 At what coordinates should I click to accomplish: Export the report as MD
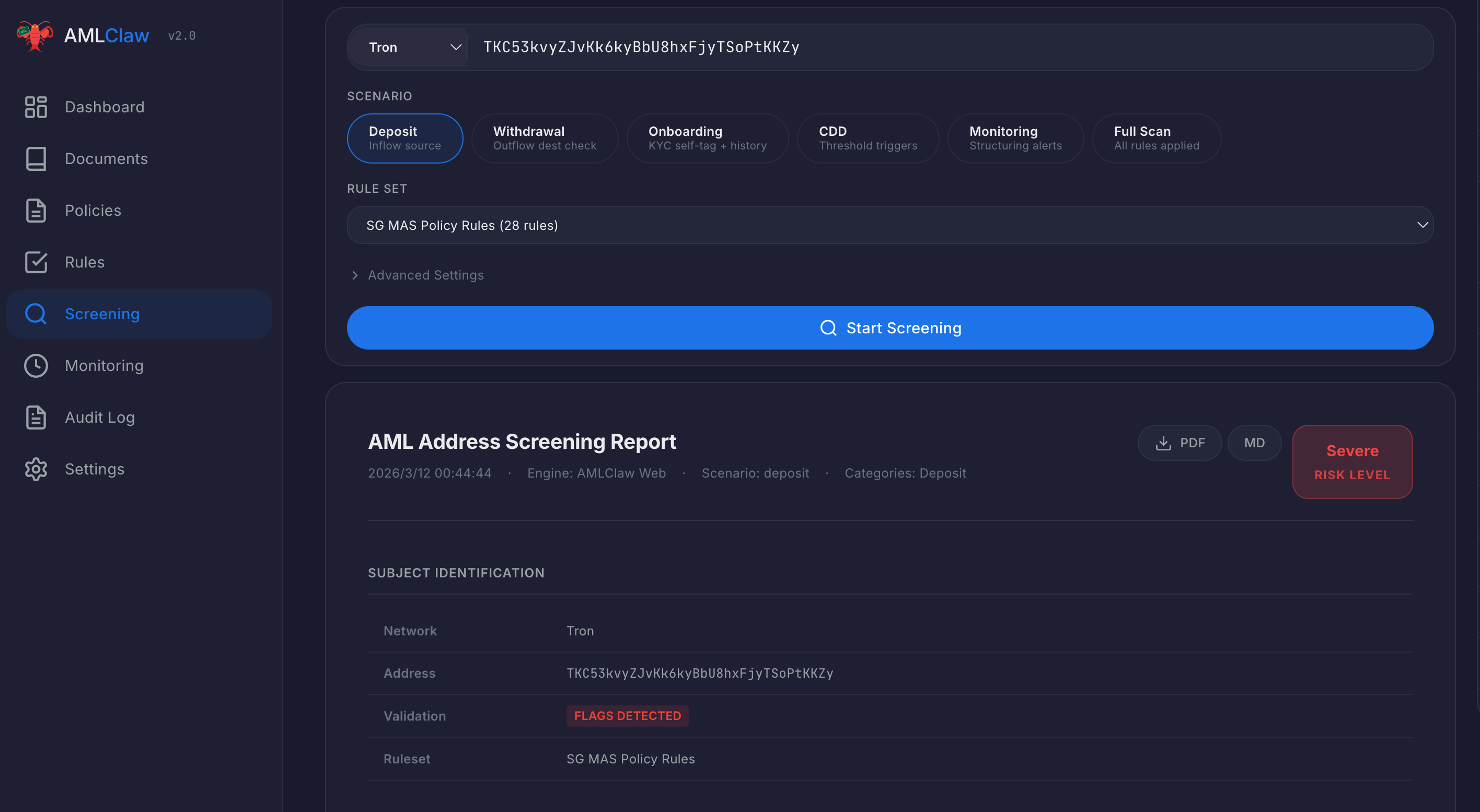[x=1254, y=443]
